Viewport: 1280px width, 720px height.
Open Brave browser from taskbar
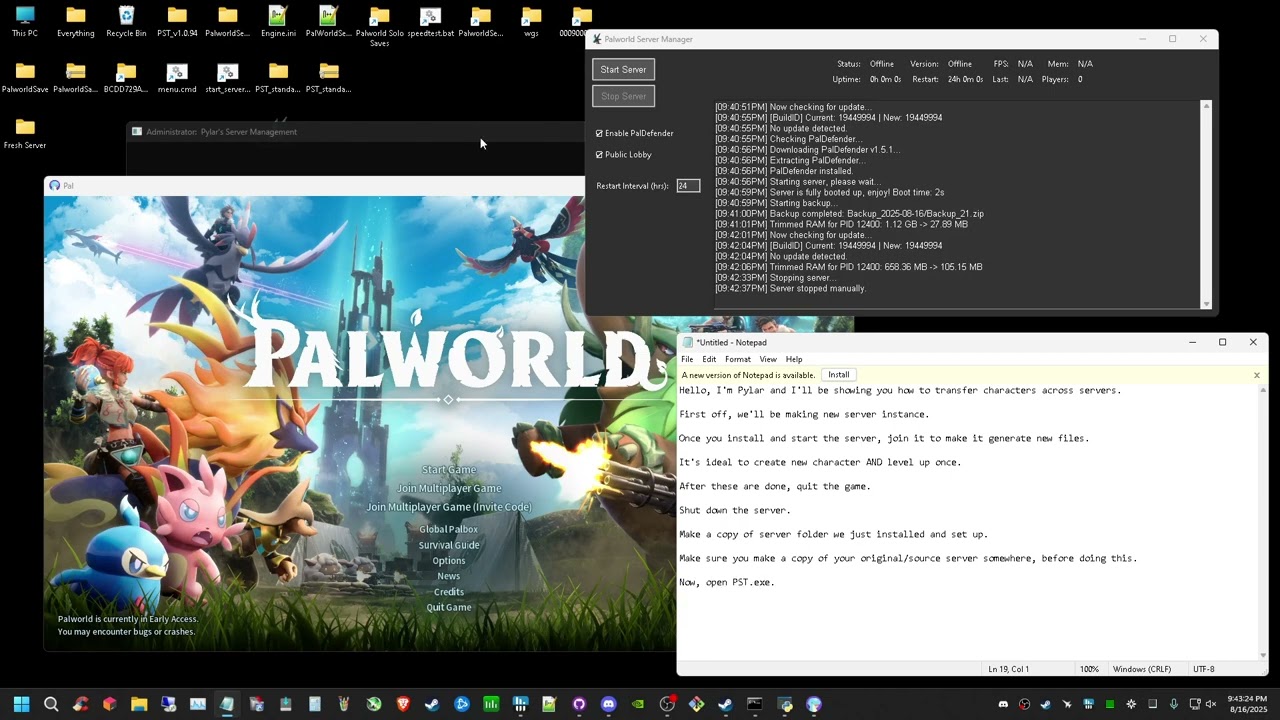pos(403,704)
